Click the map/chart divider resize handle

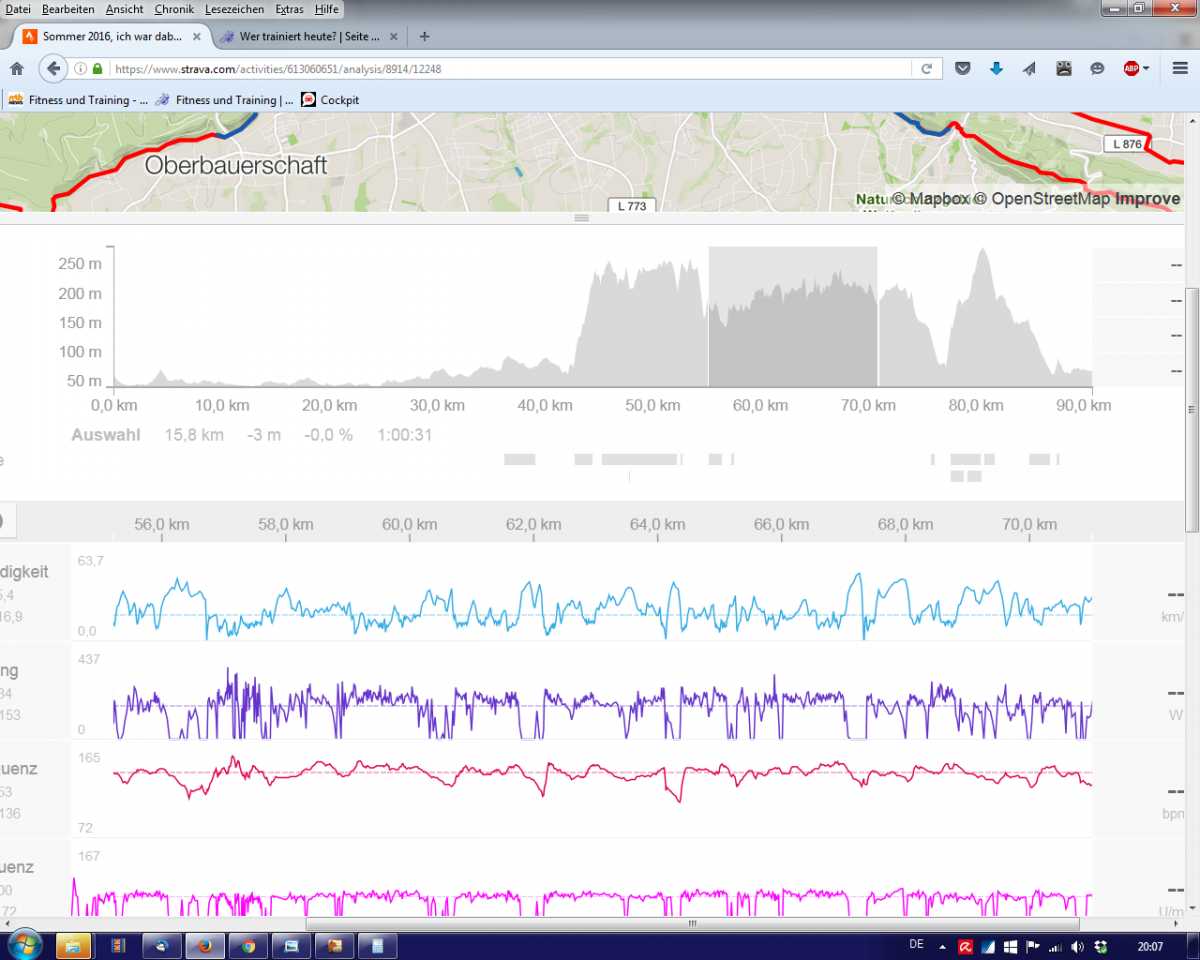pyautogui.click(x=581, y=218)
